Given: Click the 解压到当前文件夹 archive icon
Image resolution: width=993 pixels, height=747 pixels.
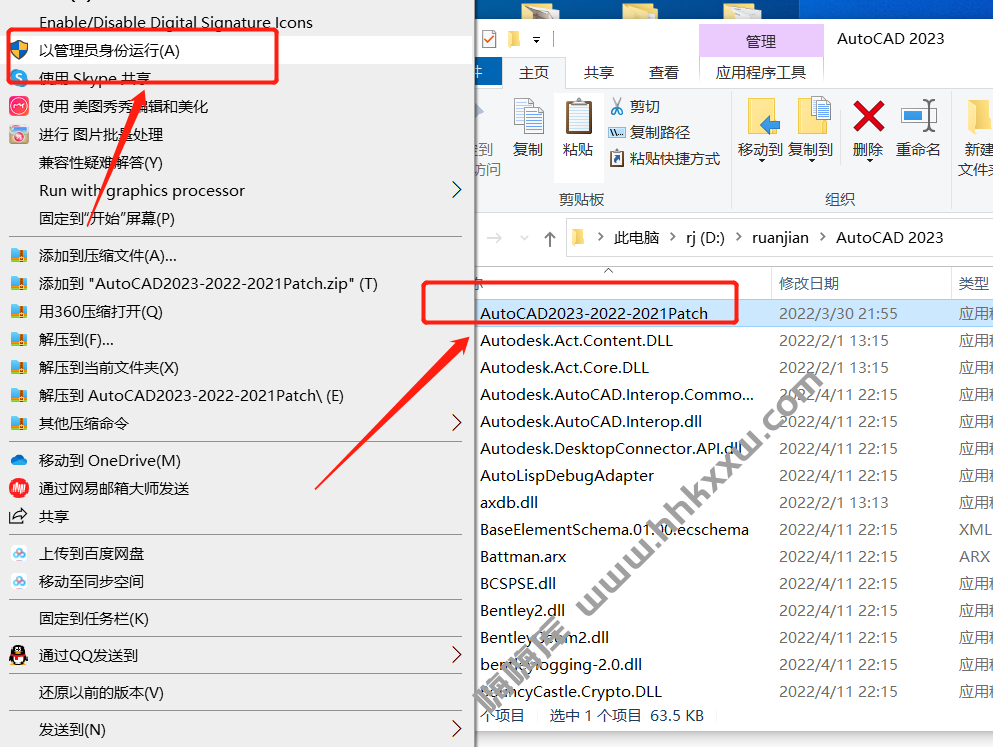Looking at the screenshot, I should pos(19,368).
